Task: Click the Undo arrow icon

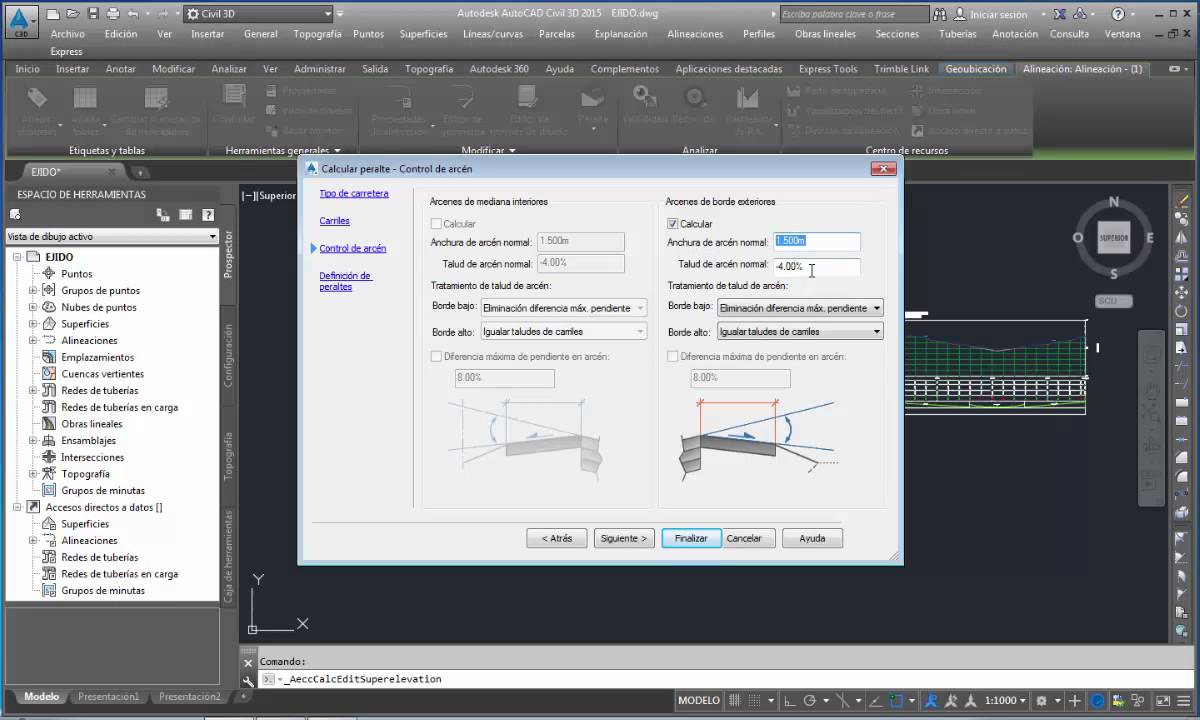Action: 133,14
